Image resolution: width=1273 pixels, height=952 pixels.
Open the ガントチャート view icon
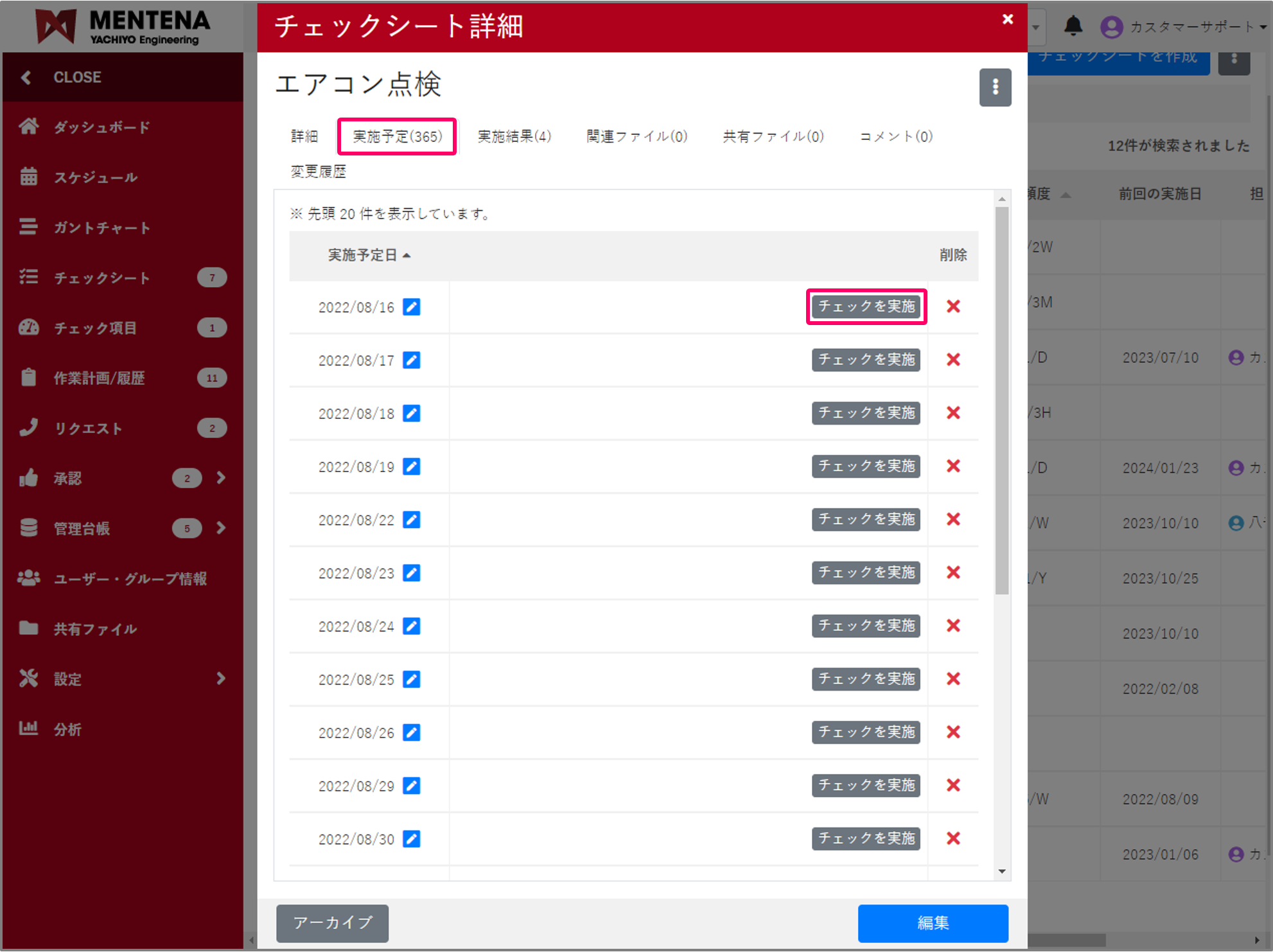tap(29, 227)
